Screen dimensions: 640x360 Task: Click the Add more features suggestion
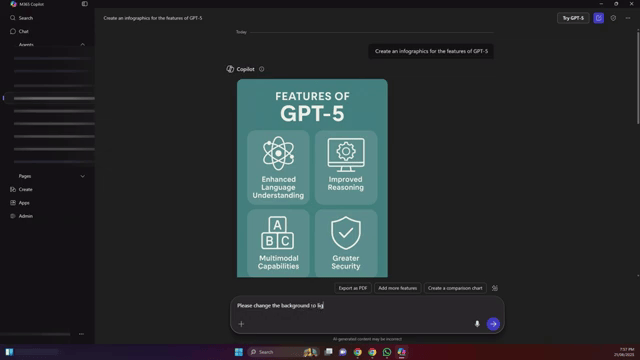(397, 288)
